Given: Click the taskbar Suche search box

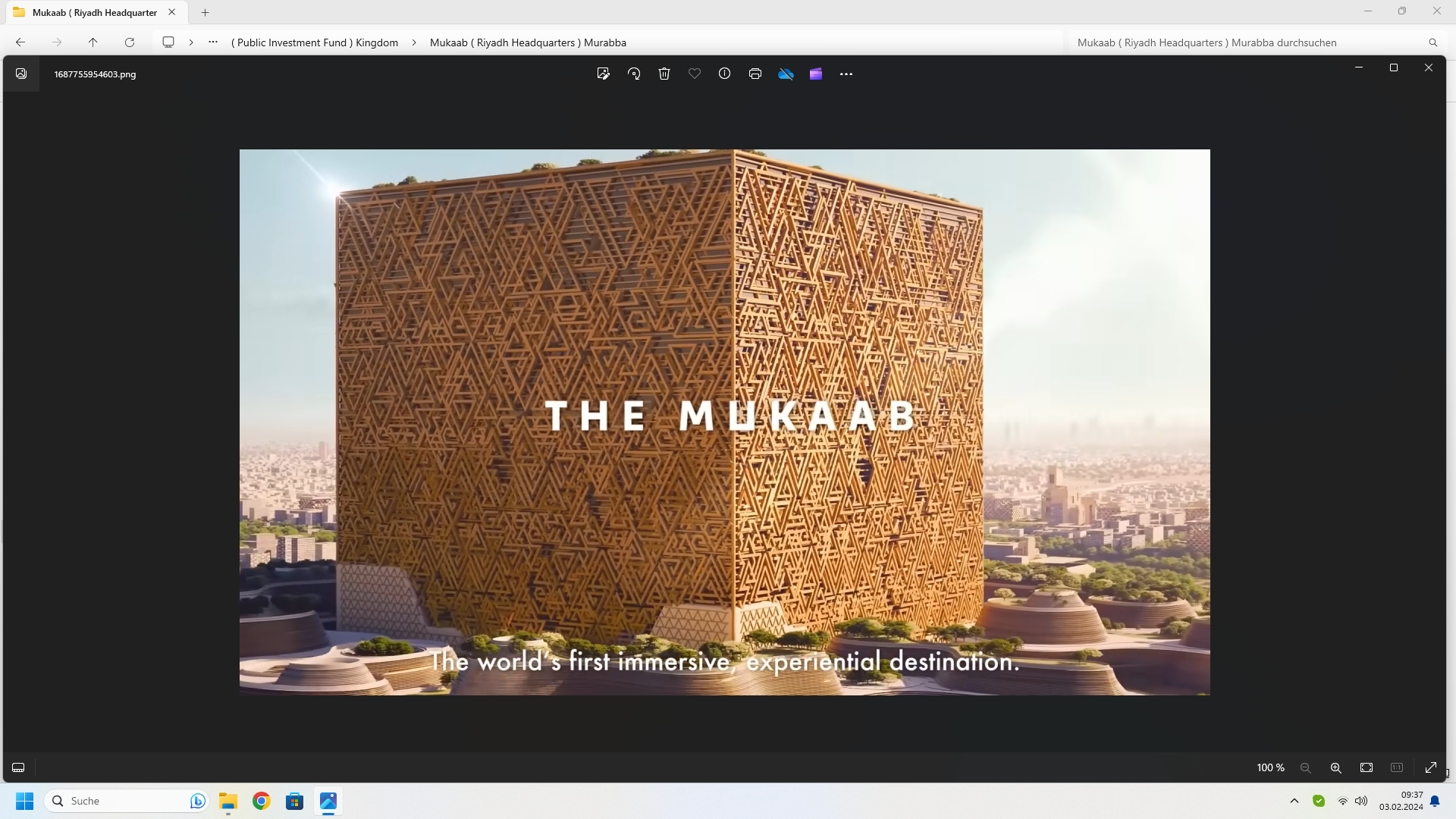Looking at the screenshot, I should [126, 801].
